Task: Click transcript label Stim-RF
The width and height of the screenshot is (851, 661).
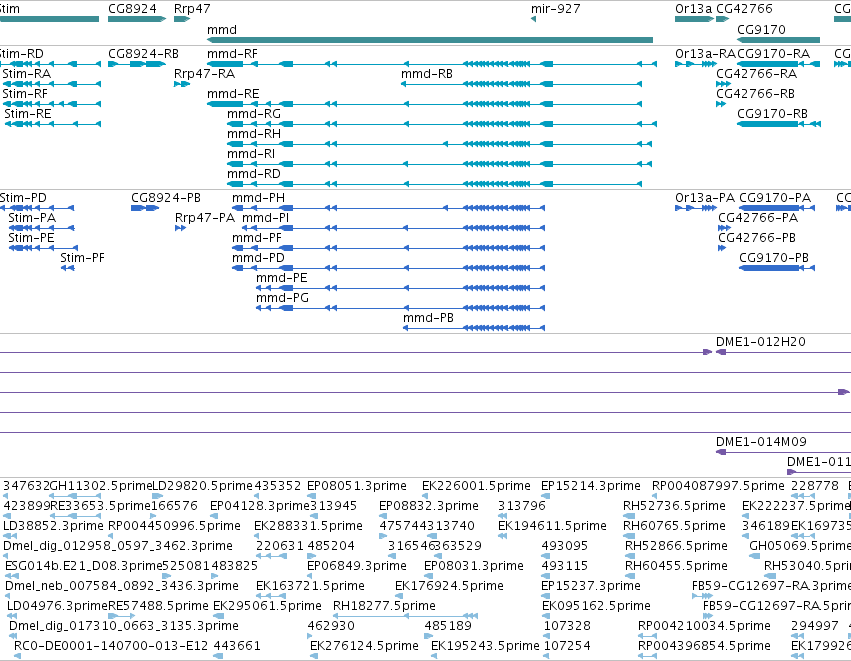Action: [25, 94]
